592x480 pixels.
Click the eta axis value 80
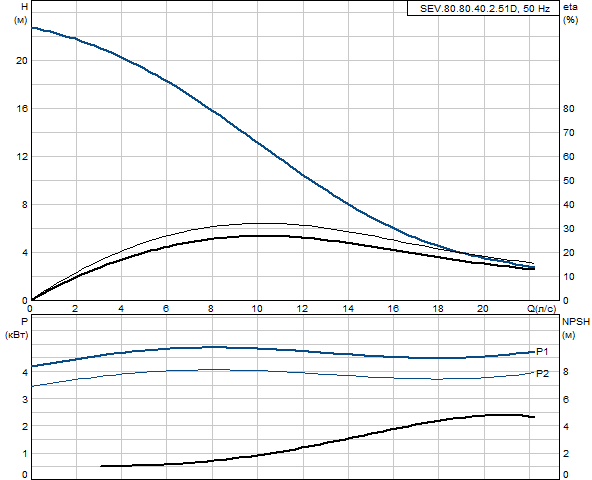(569, 109)
